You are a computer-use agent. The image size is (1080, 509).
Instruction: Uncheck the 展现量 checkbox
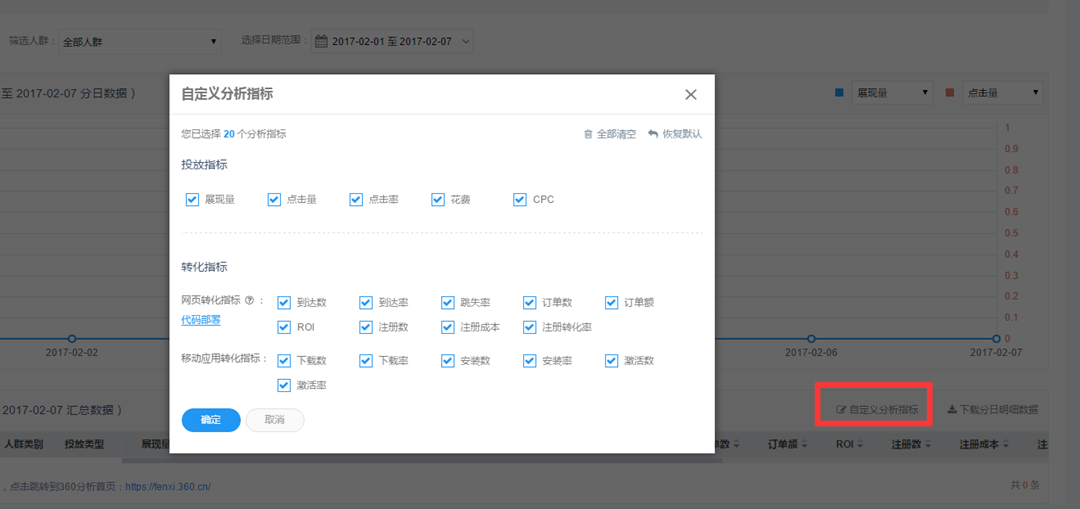click(x=193, y=200)
